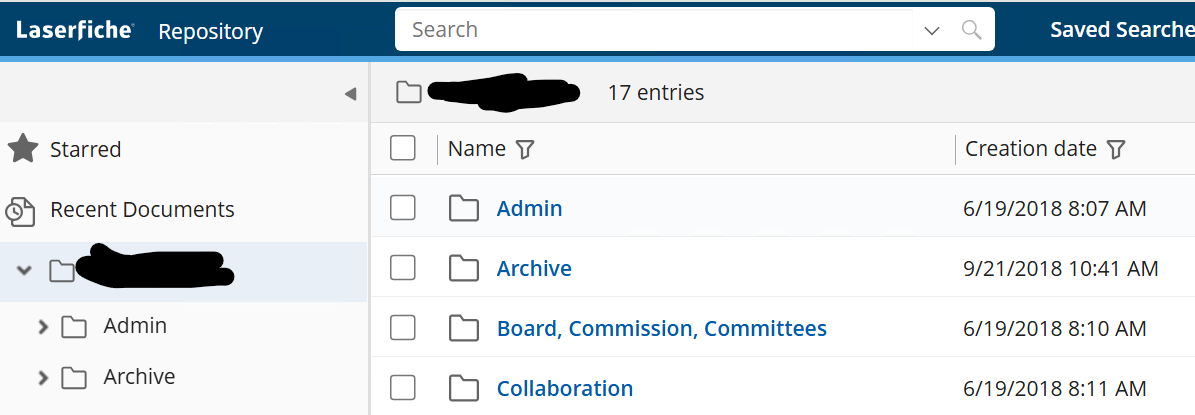The image size is (1195, 415).
Task: Filter entries by Name column funnel
Action: 525,150
